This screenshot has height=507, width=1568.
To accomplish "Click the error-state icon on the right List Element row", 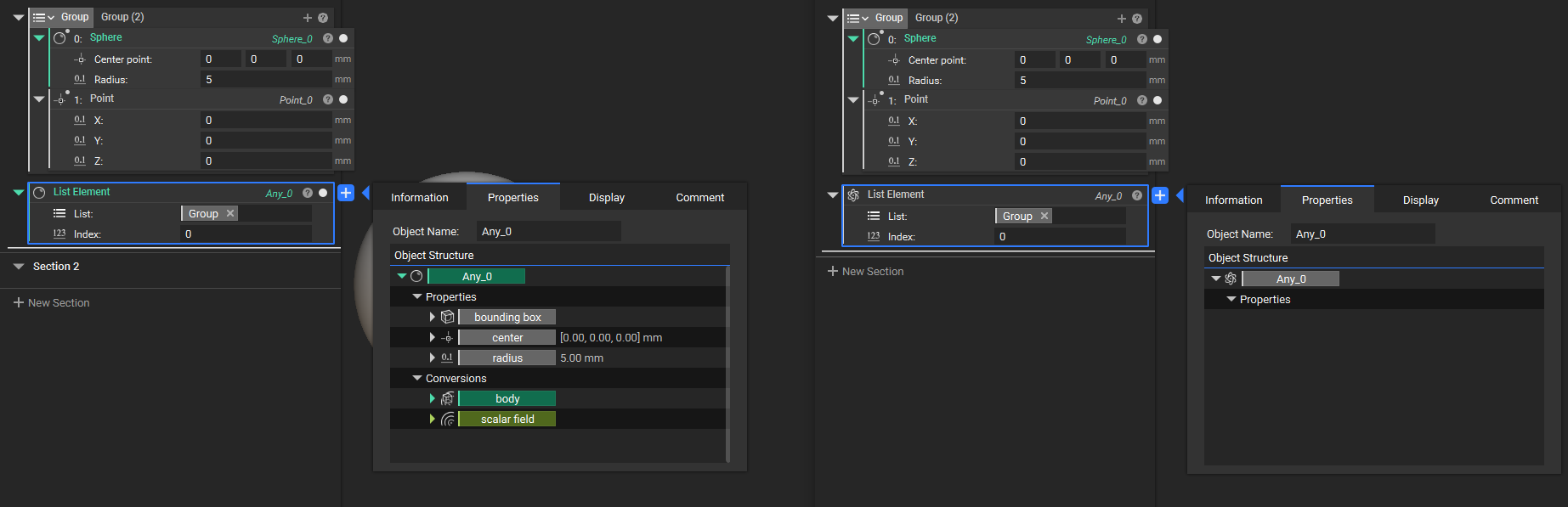I will pyautogui.click(x=853, y=195).
